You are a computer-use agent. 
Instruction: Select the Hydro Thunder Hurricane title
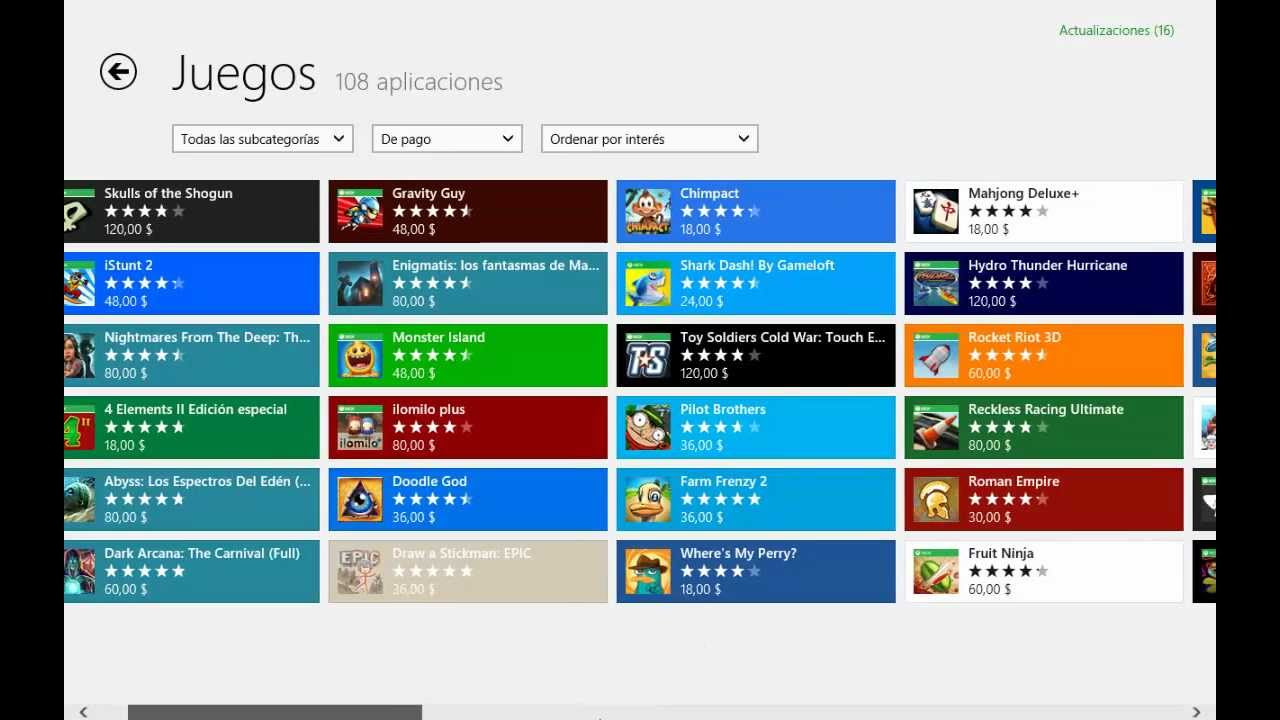click(x=1047, y=265)
